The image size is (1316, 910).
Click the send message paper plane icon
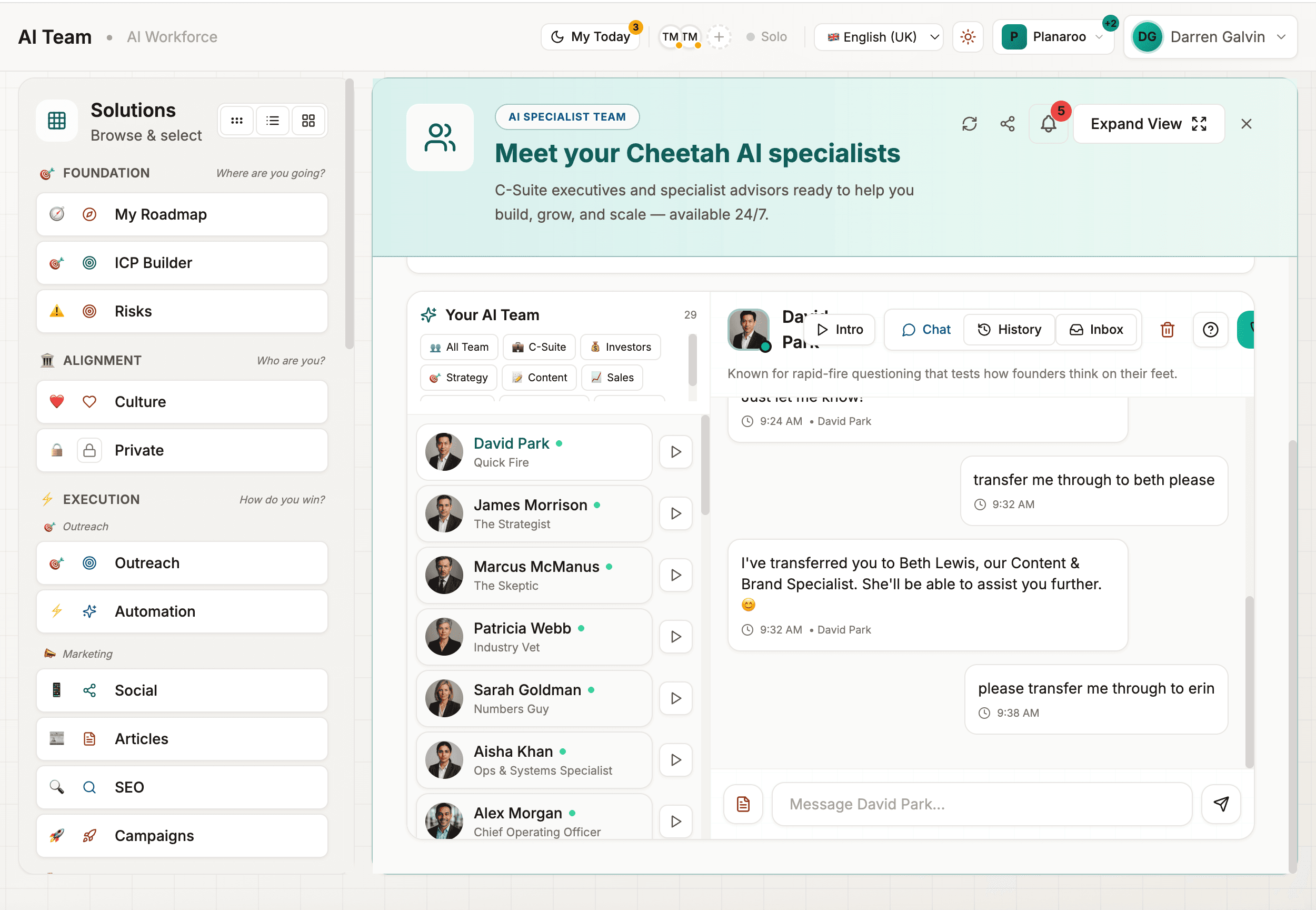1221,804
